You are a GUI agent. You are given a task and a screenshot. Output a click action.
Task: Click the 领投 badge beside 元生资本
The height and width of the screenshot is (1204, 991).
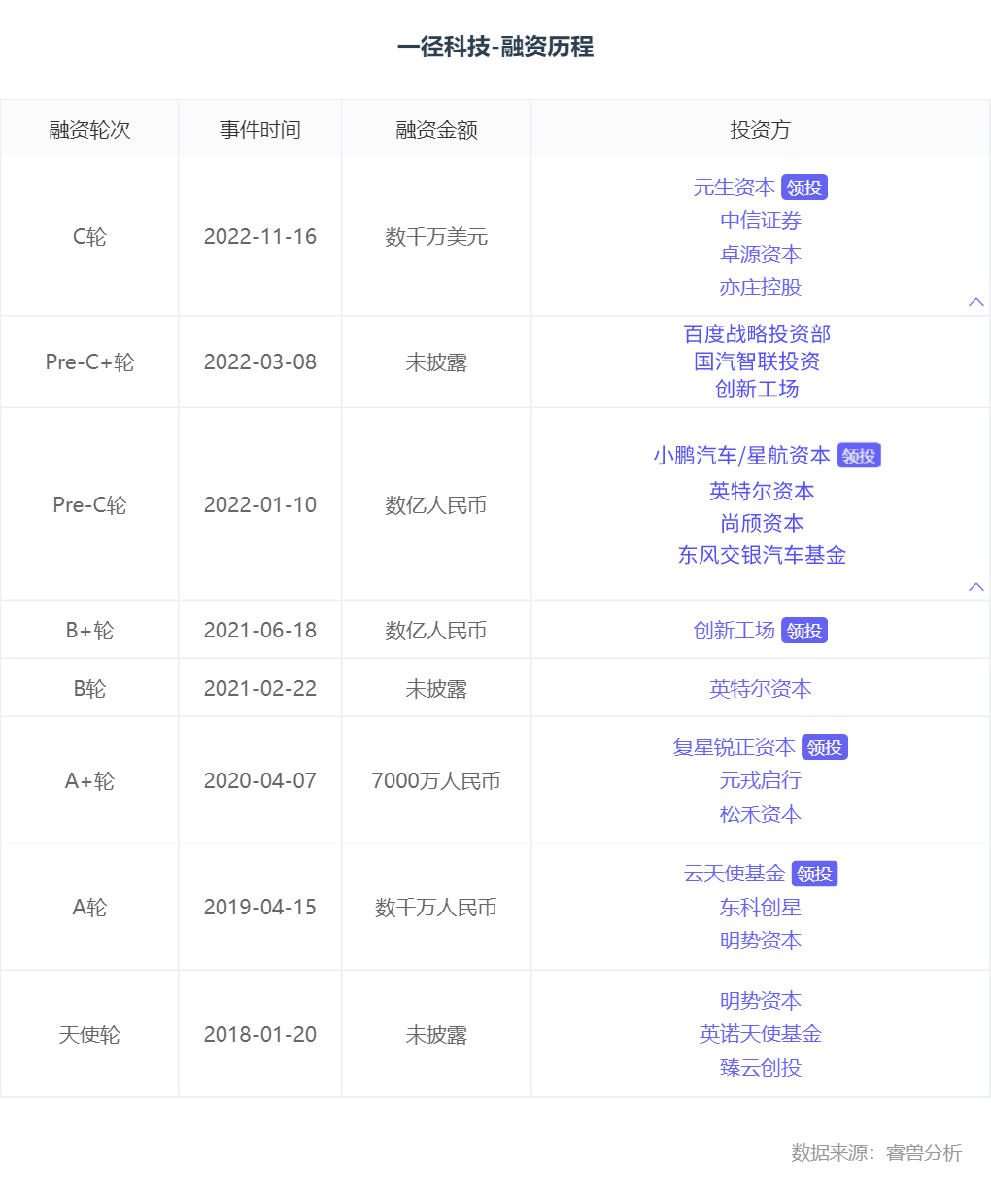click(804, 188)
